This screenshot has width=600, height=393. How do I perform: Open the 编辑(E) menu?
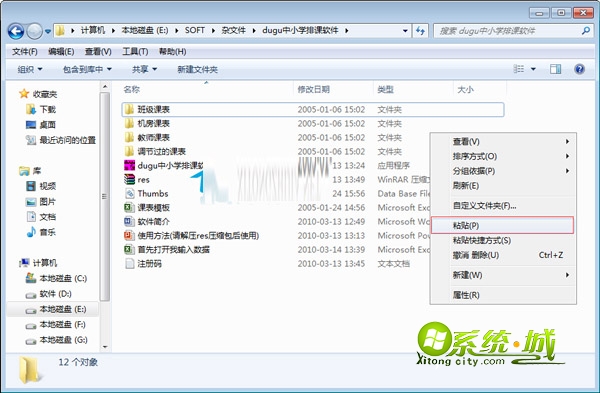[x=61, y=51]
